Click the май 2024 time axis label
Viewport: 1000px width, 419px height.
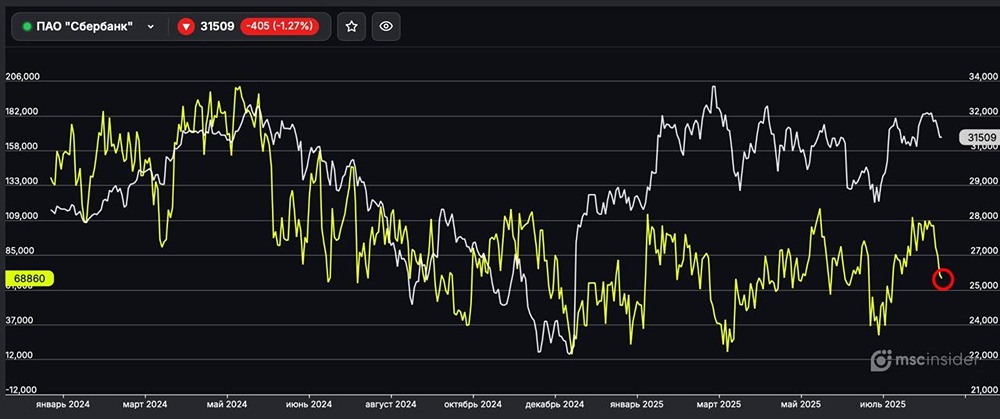coord(227,404)
